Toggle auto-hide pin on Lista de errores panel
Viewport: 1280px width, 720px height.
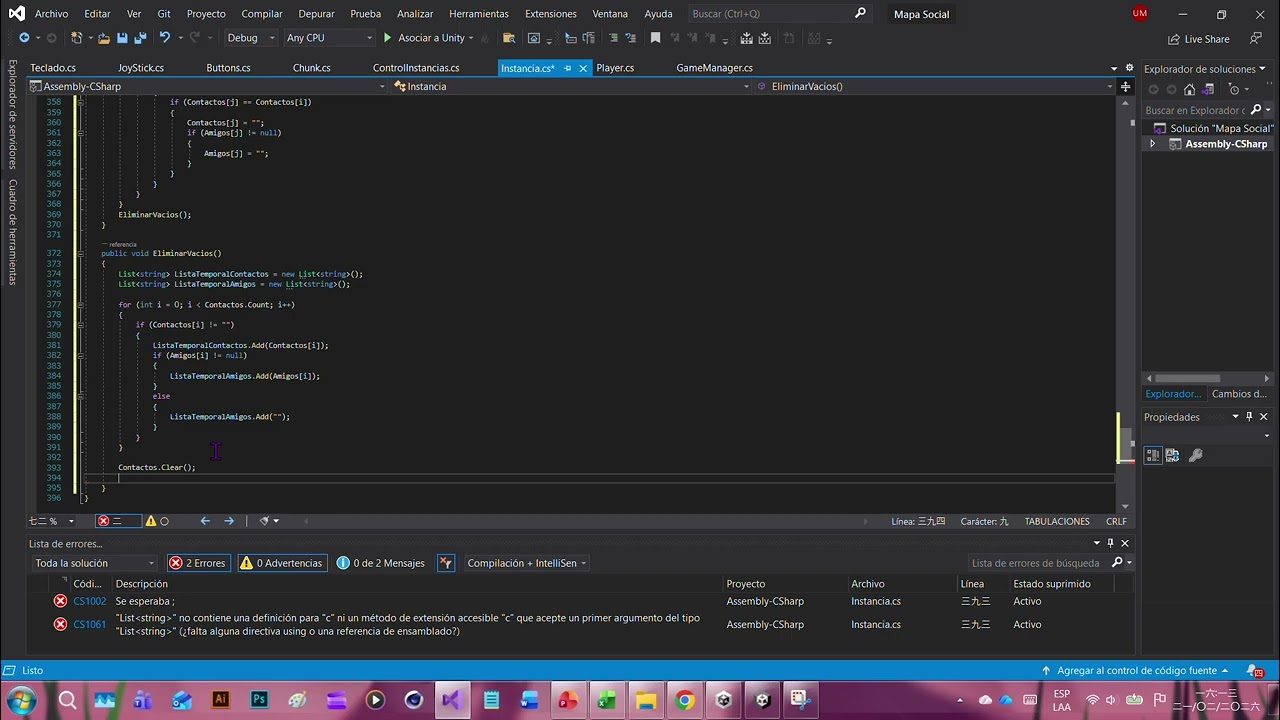point(1110,543)
